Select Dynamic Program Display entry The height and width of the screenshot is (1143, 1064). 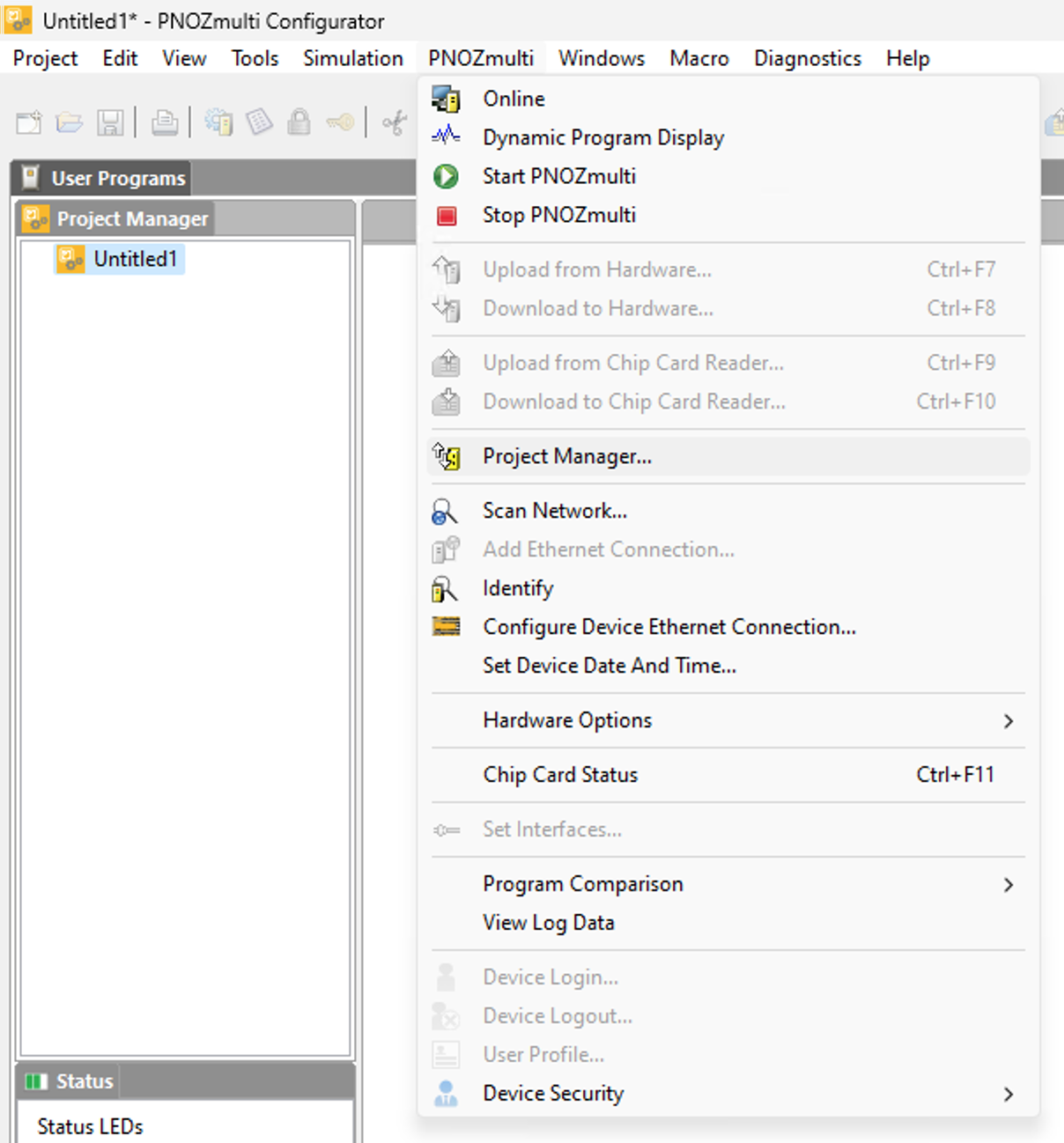(x=728, y=137)
